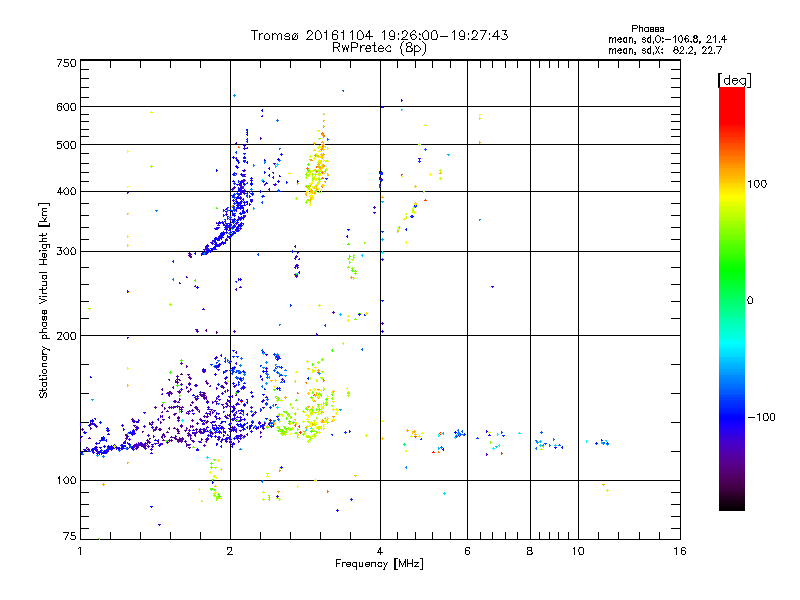Click x-axis tick label '2'
This screenshot has height=600, width=800.
click(230, 551)
